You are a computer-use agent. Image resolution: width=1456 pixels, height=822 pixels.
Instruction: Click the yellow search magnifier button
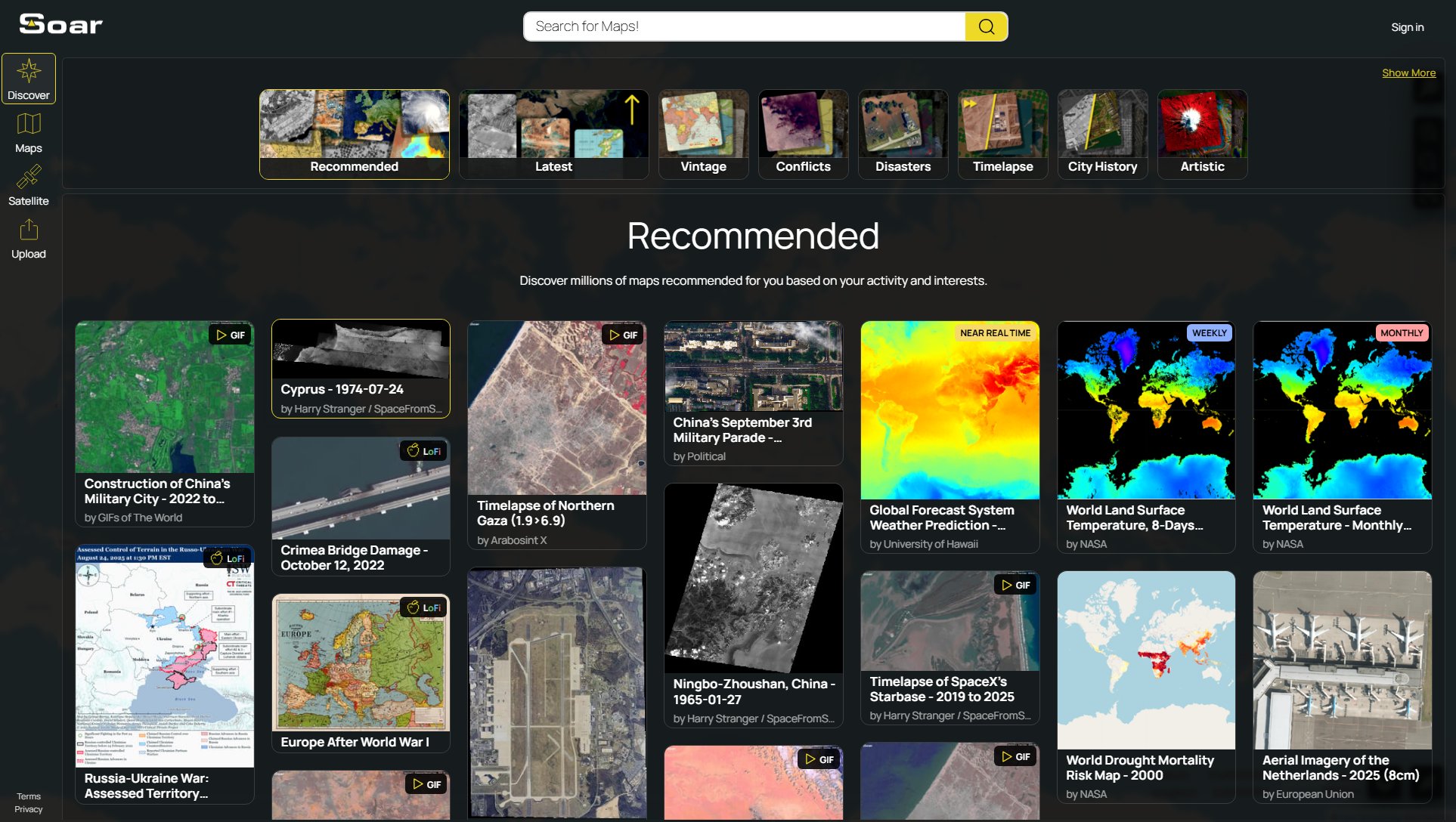tap(987, 26)
